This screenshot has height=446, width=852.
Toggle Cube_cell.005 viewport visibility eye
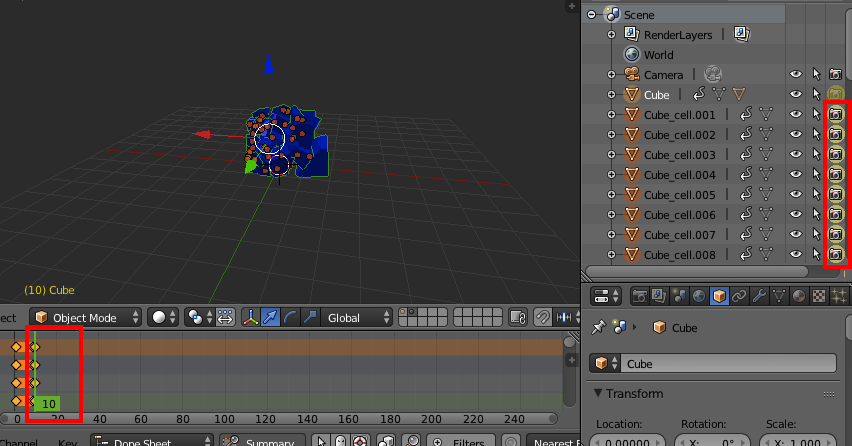click(796, 194)
